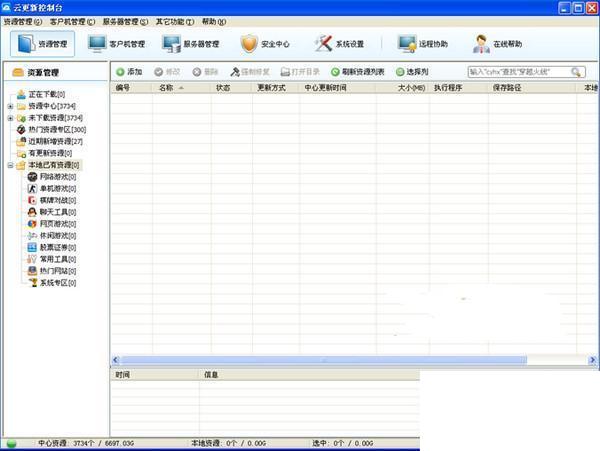
Task: Click the 时间 log column header
Action: click(x=155, y=375)
